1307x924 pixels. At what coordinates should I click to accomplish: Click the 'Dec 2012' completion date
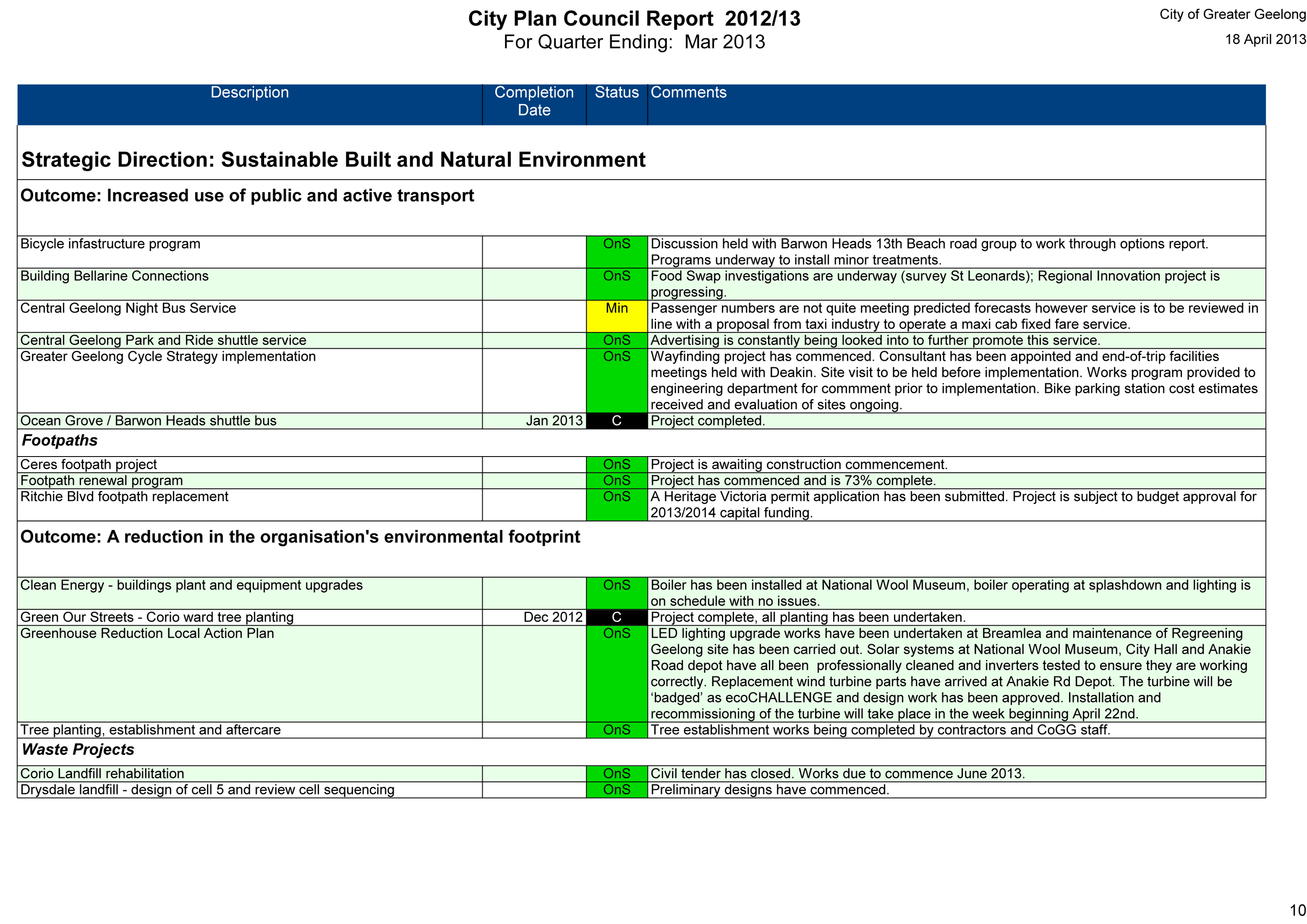[553, 617]
